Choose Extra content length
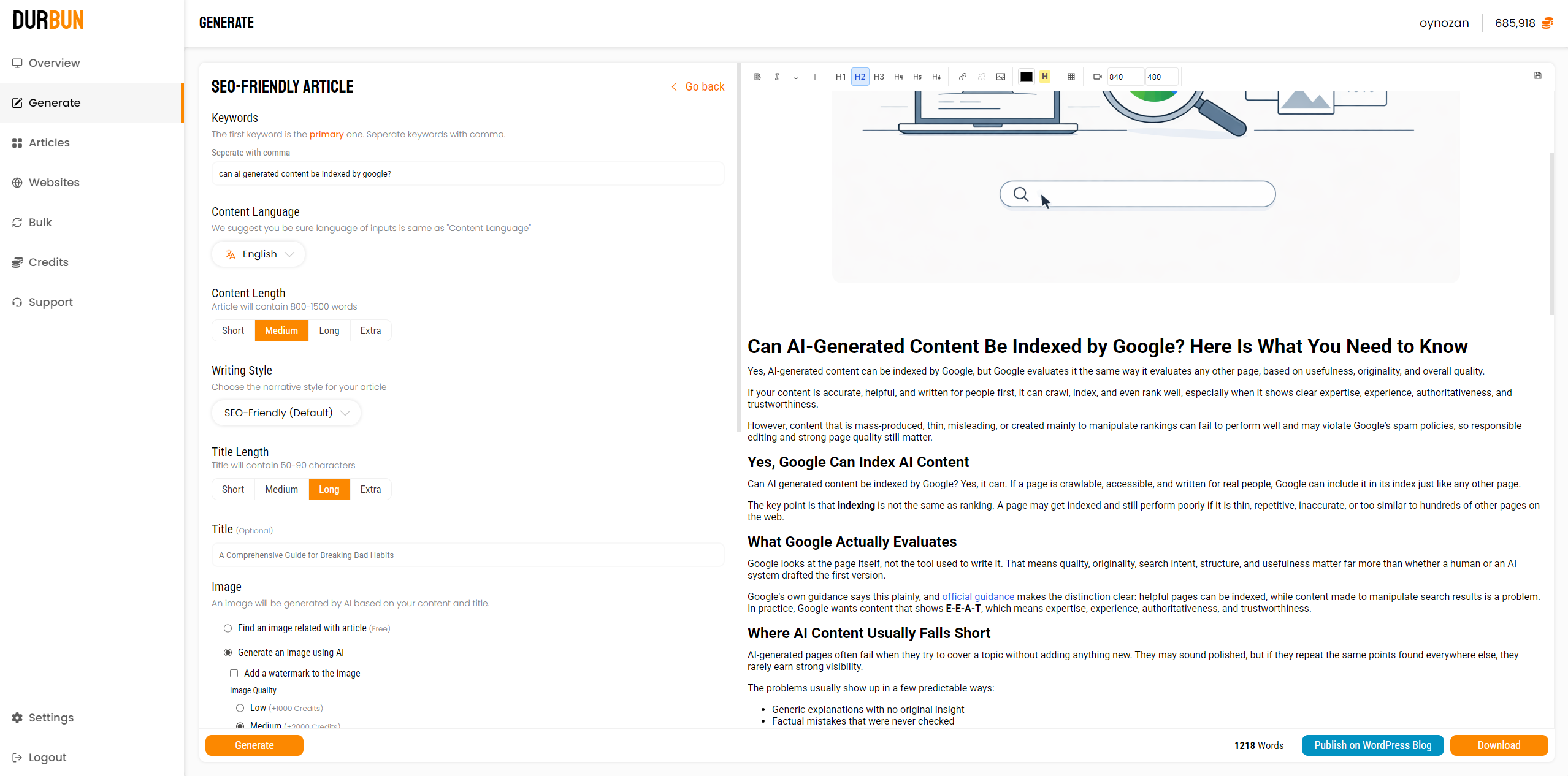 tap(370, 330)
